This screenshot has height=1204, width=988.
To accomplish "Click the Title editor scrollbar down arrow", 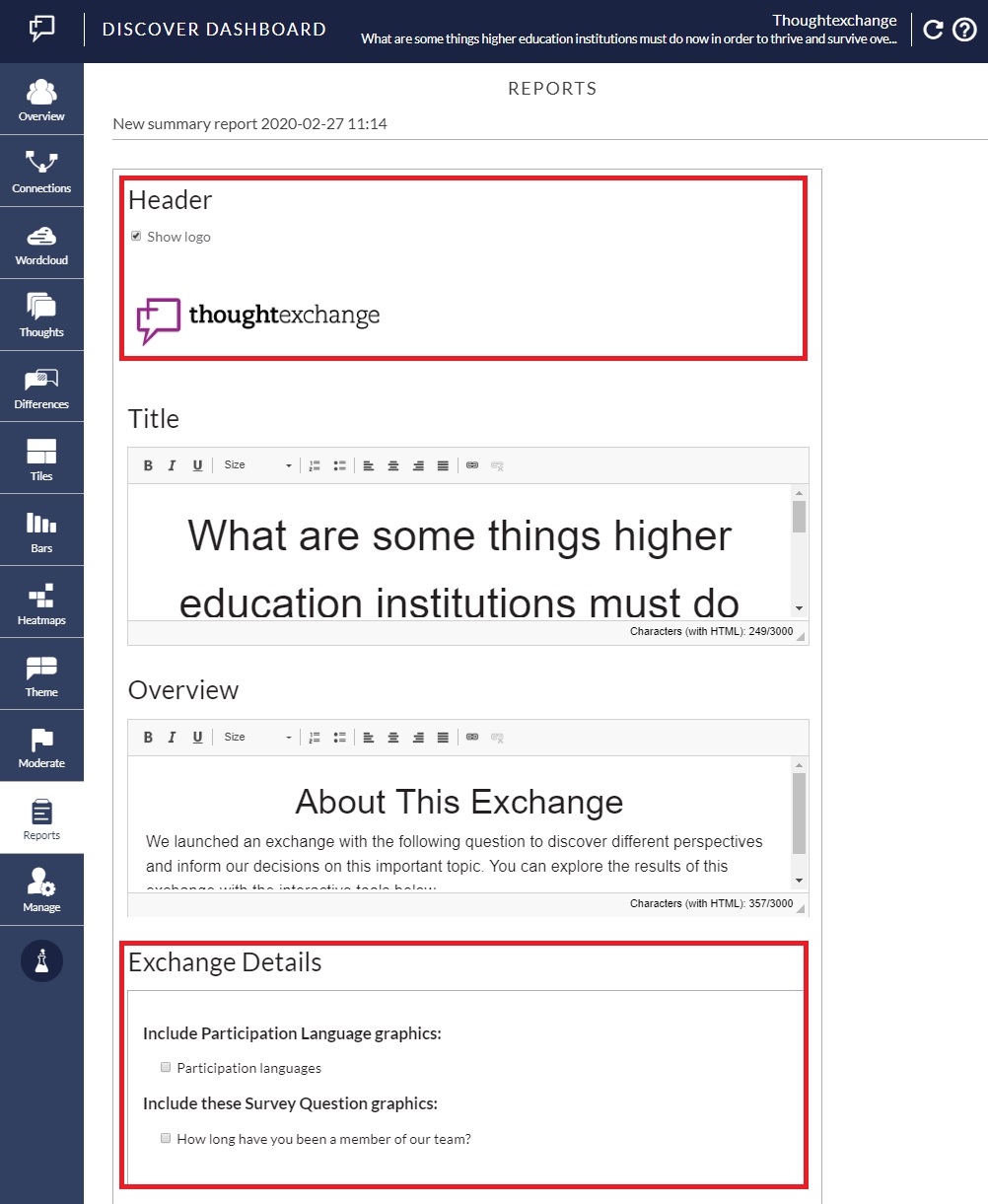I will tap(800, 608).
